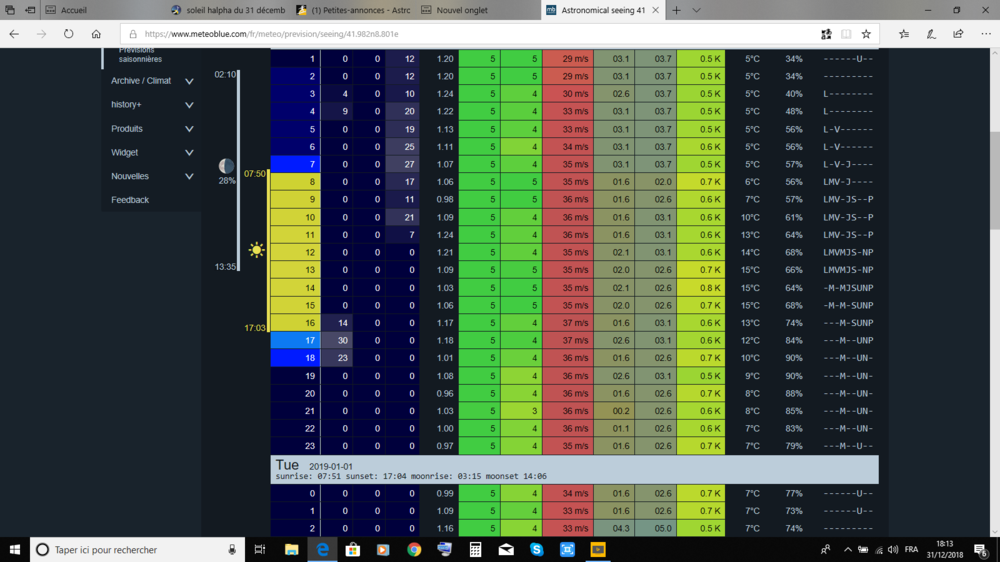Open the tabs you've set aside icon
The width and height of the screenshot is (1000, 562).
pyautogui.click(x=10, y=10)
